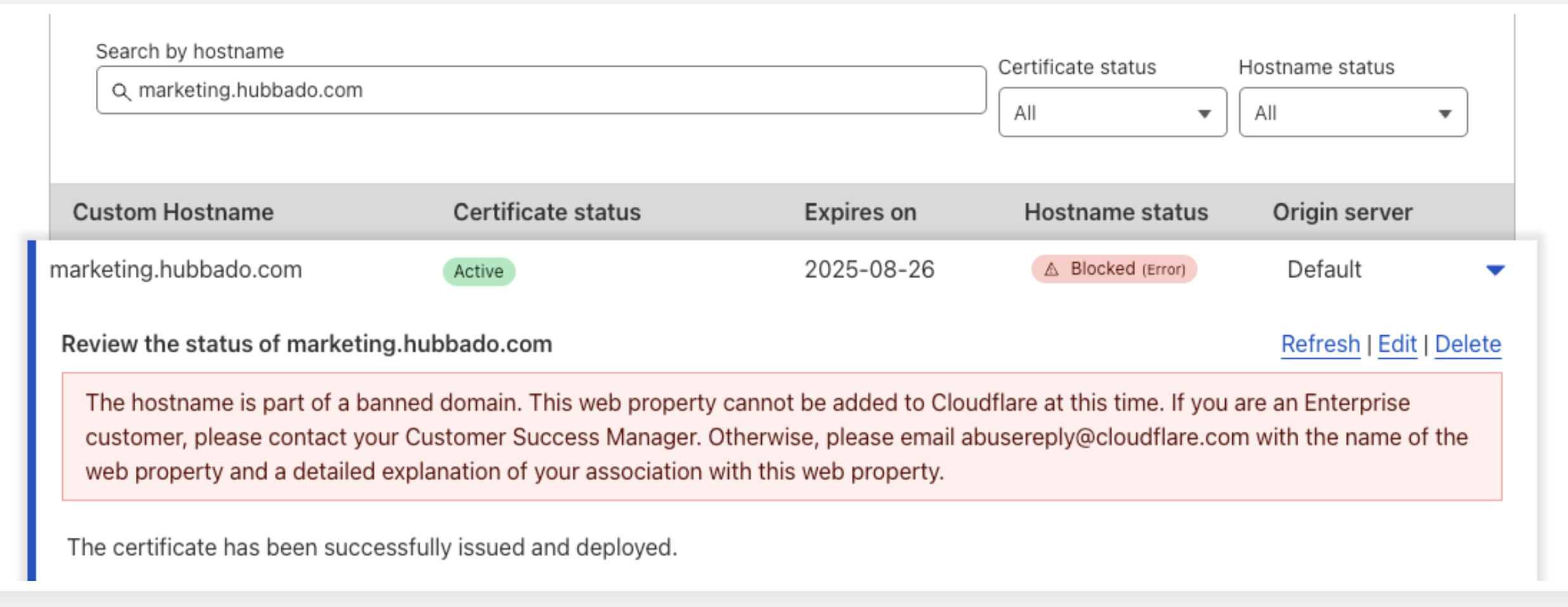The height and width of the screenshot is (607, 1568).
Task: Focus the Search by hostname field
Action: (x=541, y=90)
